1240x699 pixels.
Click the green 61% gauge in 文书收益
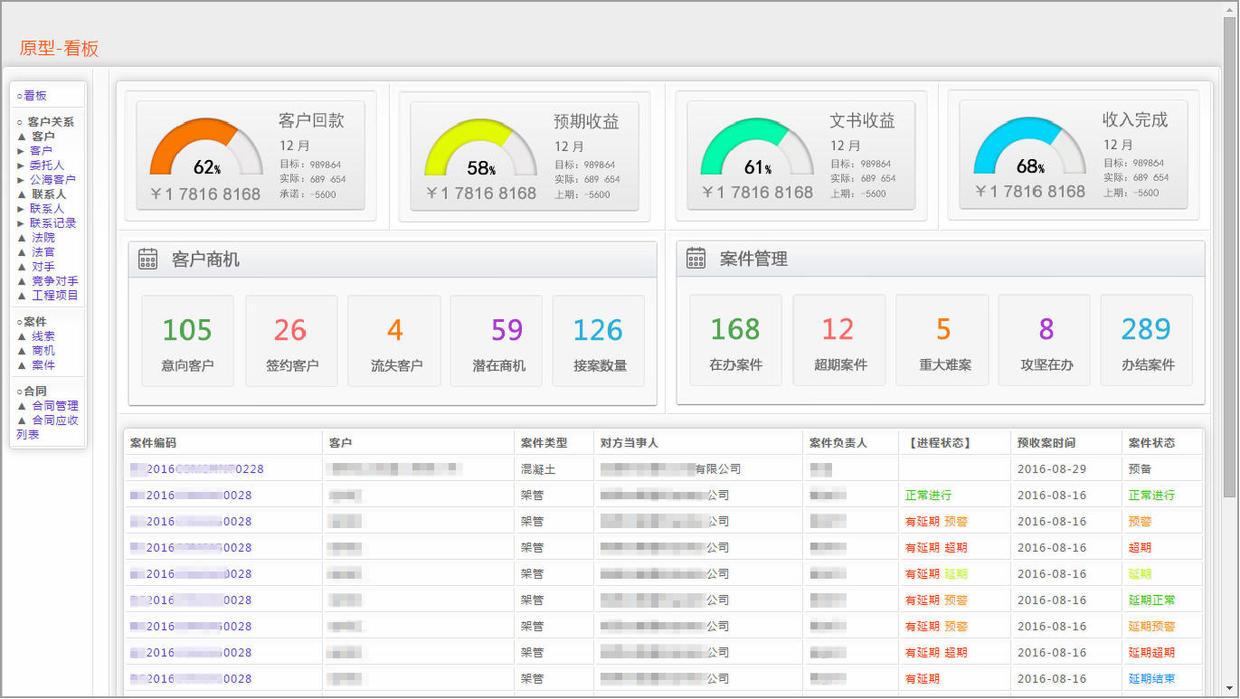757,149
